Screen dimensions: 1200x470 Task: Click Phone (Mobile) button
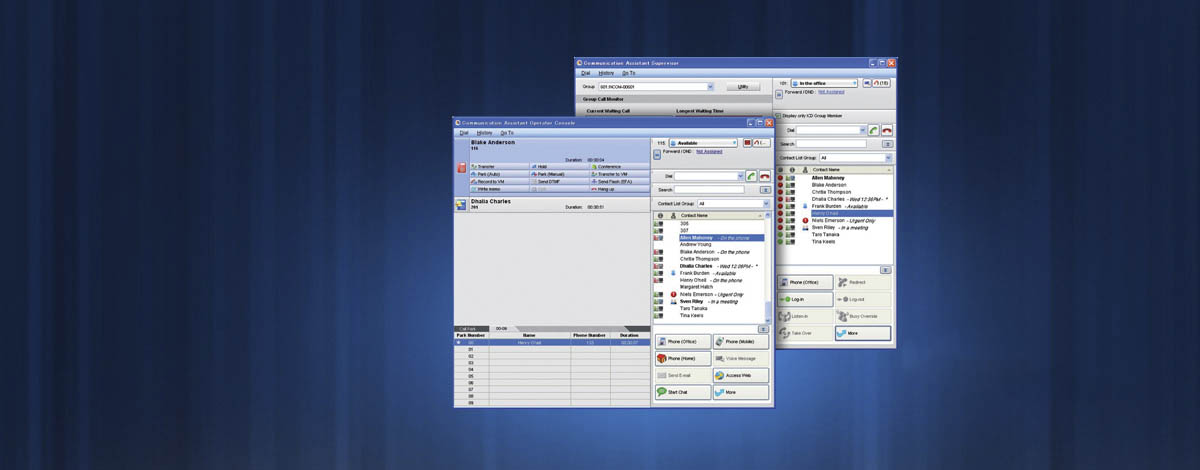[x=741, y=342]
